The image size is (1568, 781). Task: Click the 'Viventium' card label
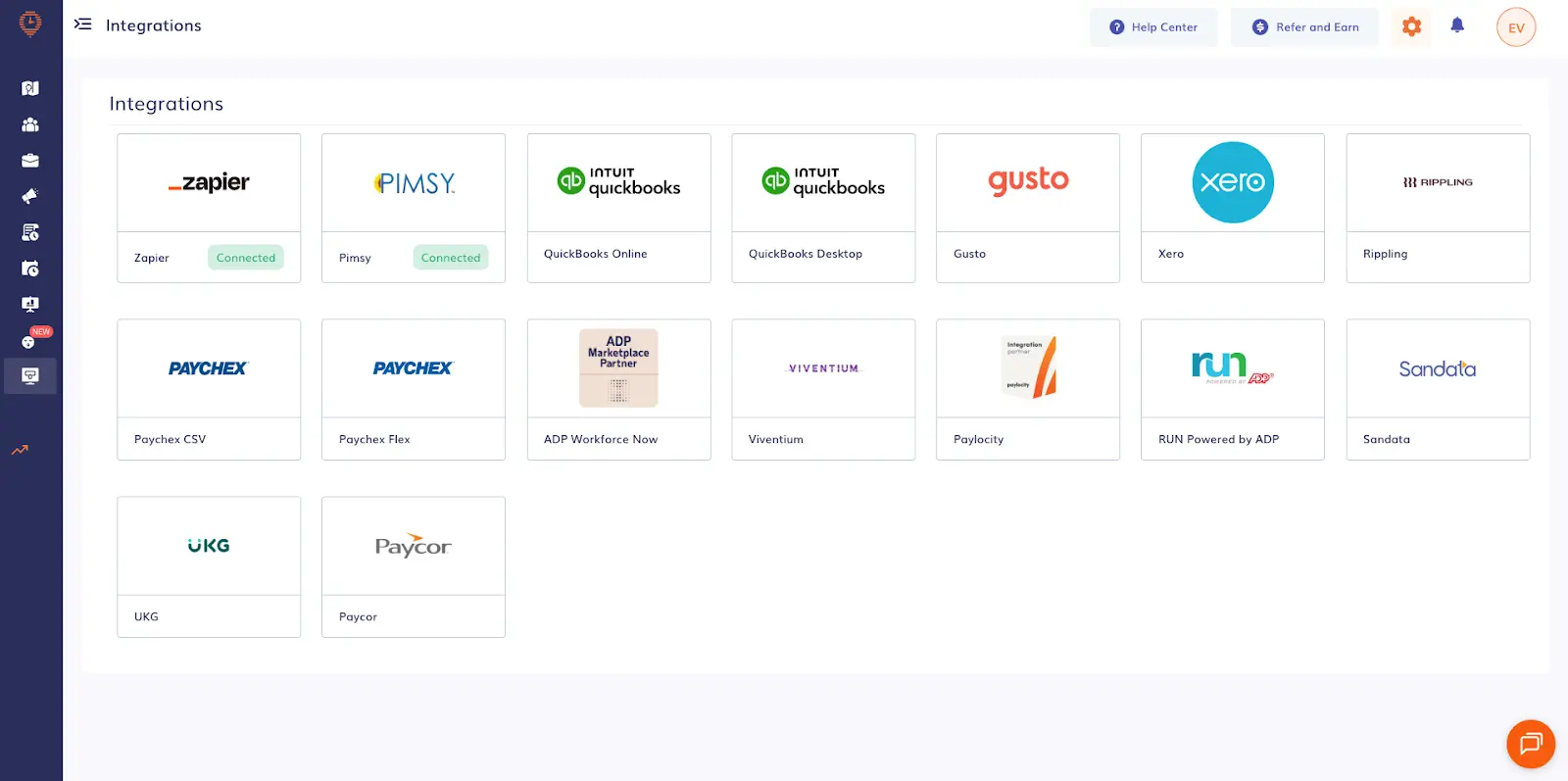click(776, 439)
